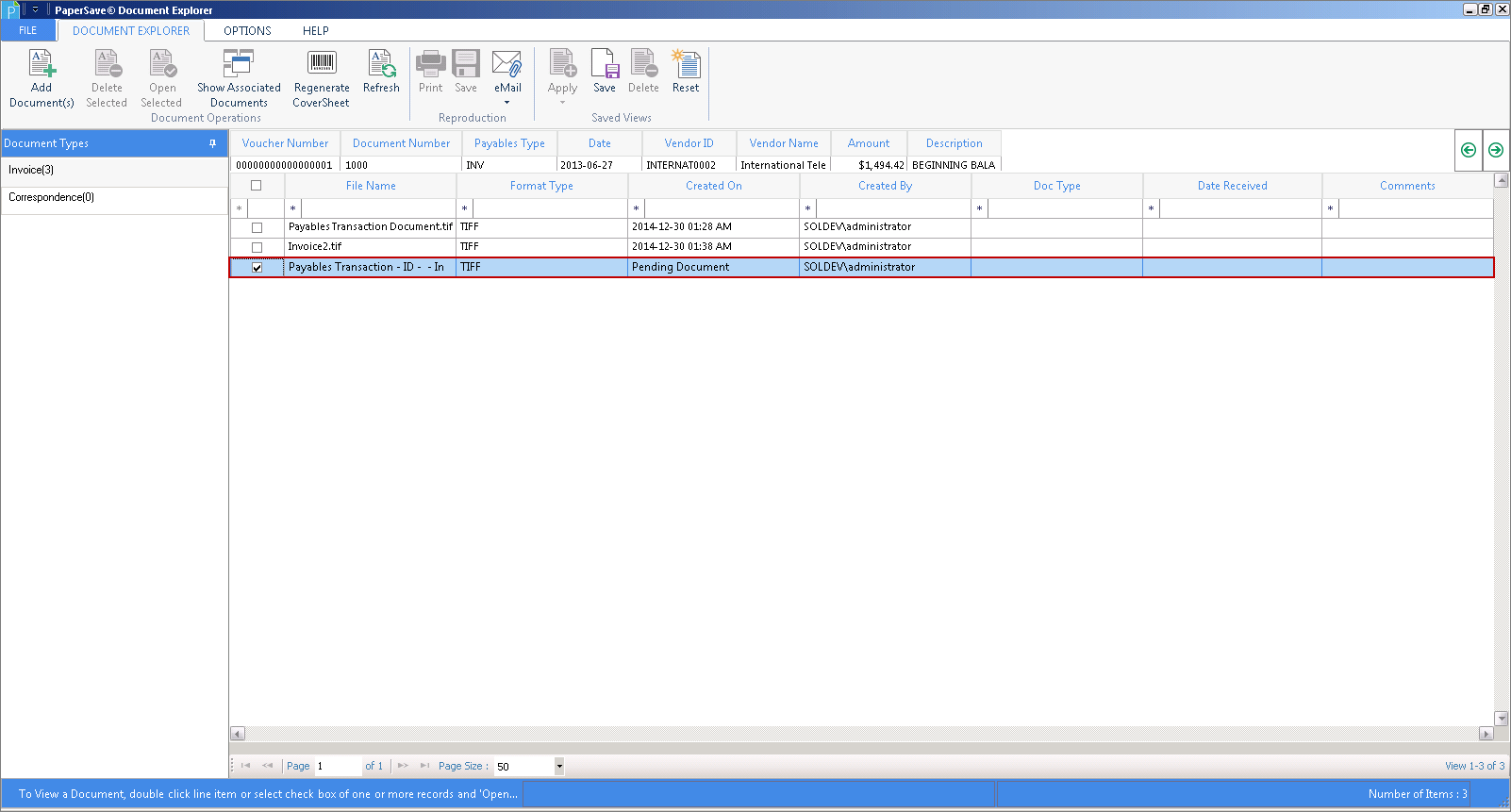Select Invoice(3) document type
The height and width of the screenshot is (812, 1511).
point(114,170)
